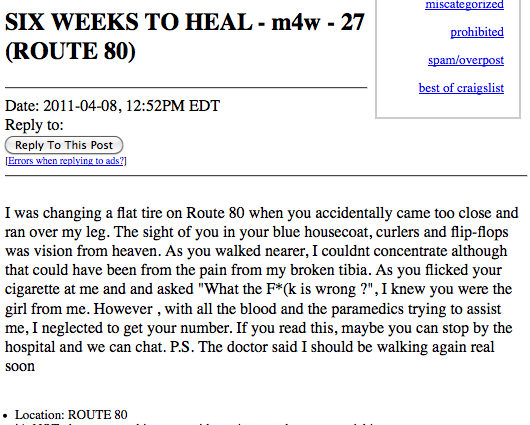Click quoted text 'What the F*(k is wrong ?'
Viewport: 530px width, 425px height.
pyautogui.click(x=286, y=290)
